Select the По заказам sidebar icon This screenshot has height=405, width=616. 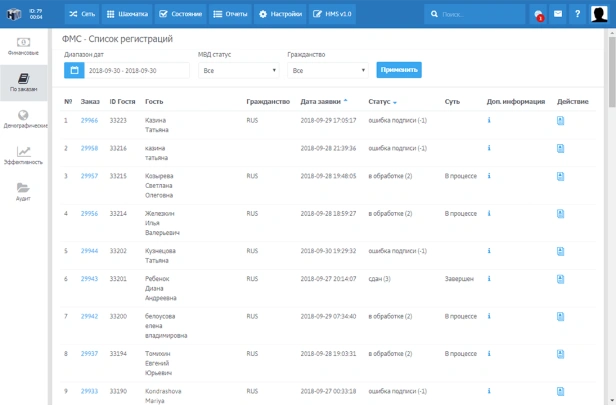tap(23, 82)
